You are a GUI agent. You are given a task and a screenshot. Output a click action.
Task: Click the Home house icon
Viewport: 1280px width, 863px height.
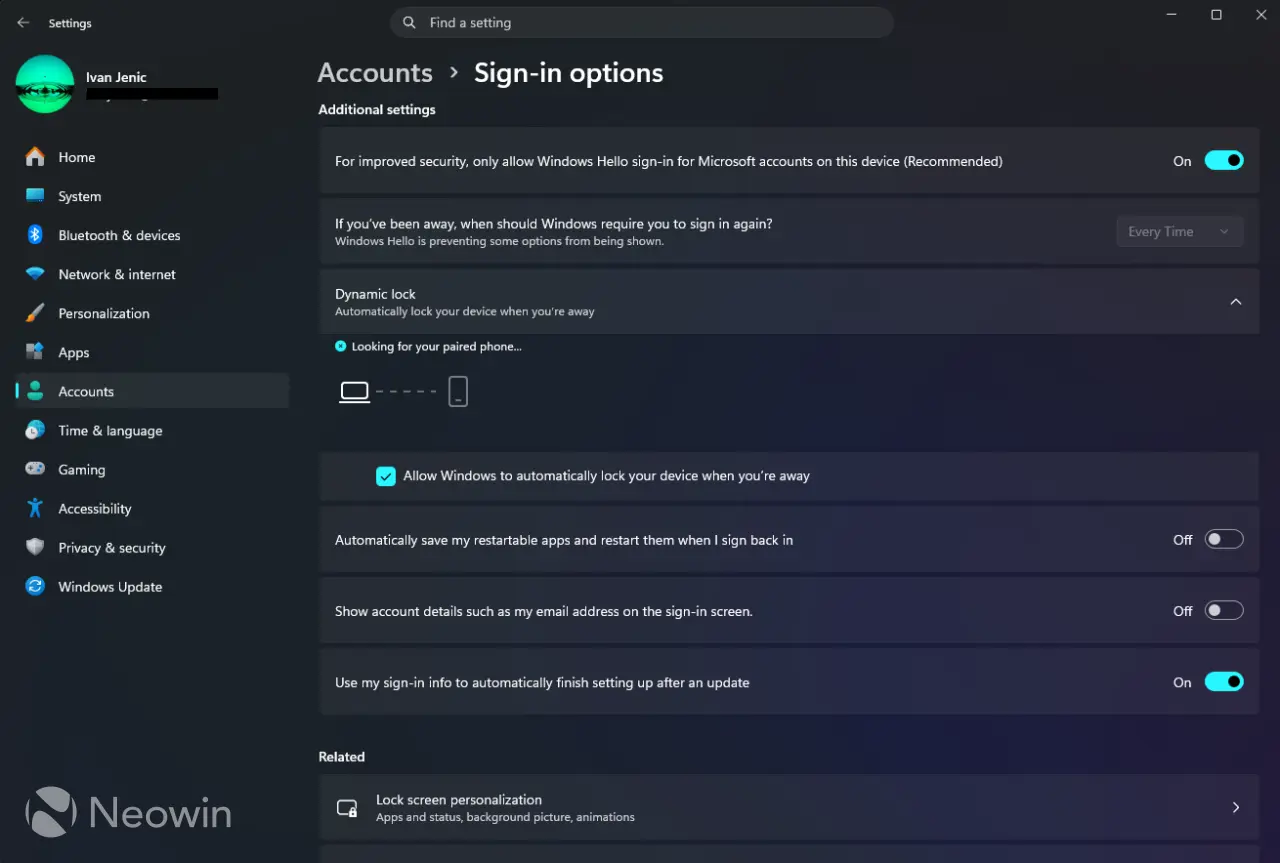pyautogui.click(x=35, y=157)
